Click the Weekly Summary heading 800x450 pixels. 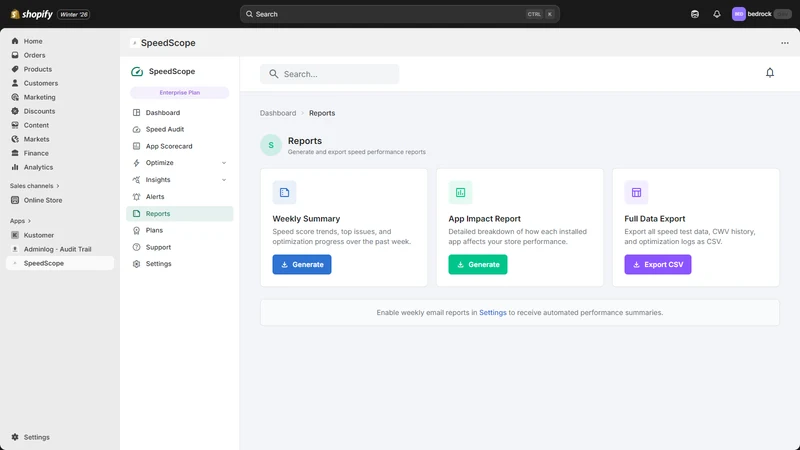tap(306, 218)
